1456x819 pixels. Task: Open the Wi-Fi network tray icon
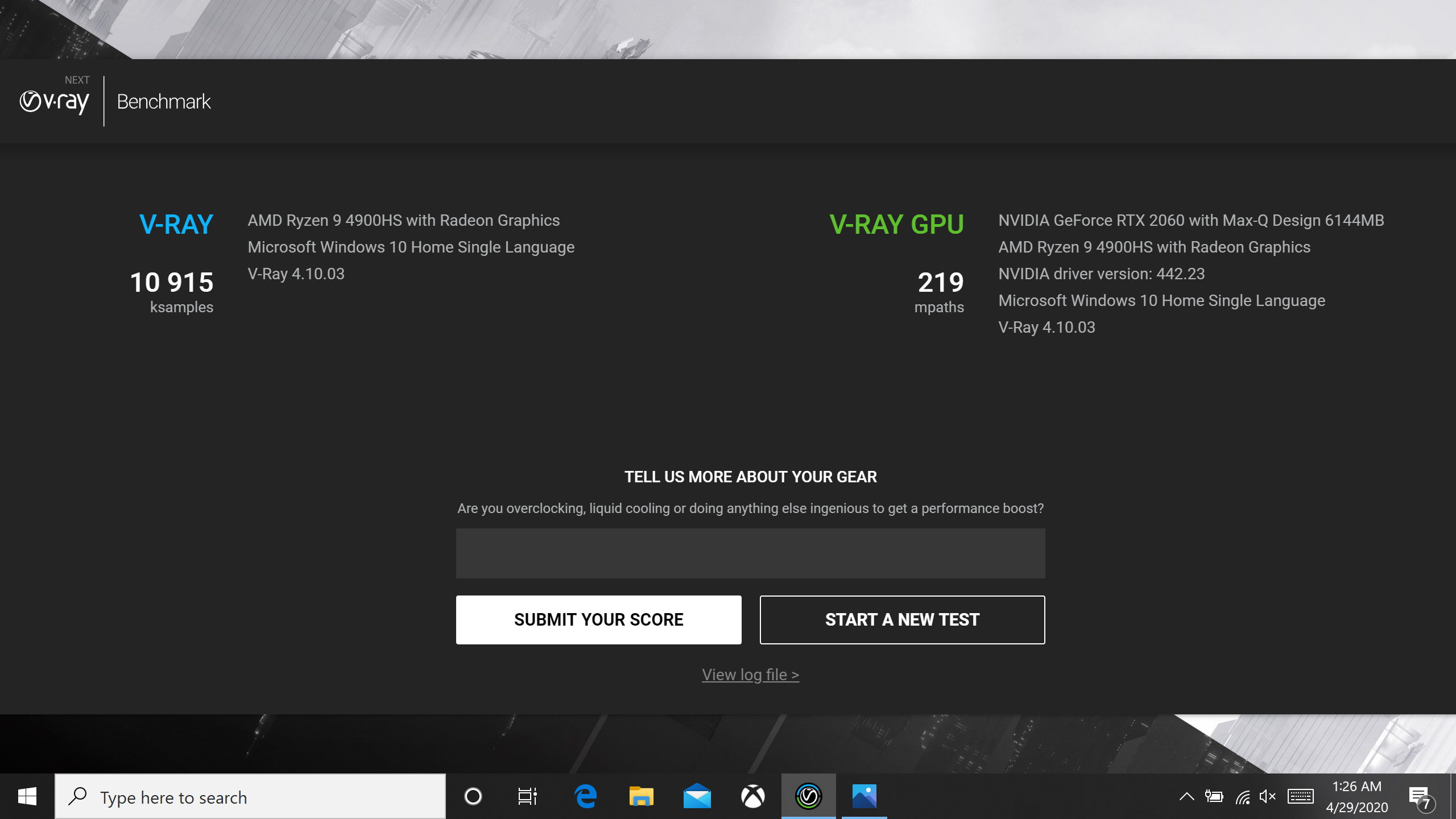[1242, 797]
